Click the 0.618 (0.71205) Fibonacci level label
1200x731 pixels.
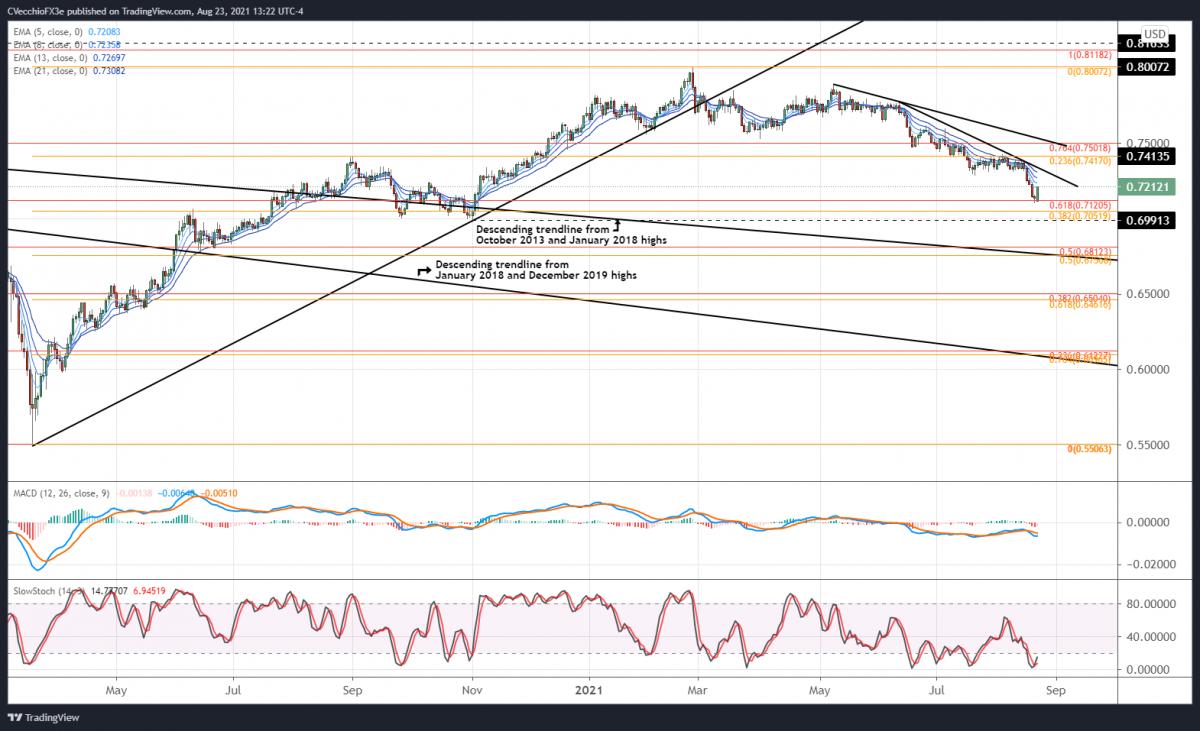(x=1080, y=205)
